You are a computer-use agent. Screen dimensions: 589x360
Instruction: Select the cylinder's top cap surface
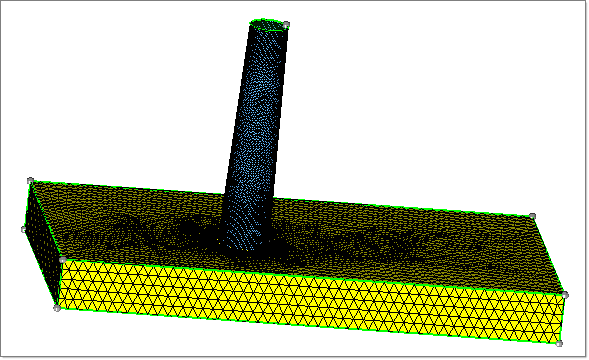click(268, 25)
